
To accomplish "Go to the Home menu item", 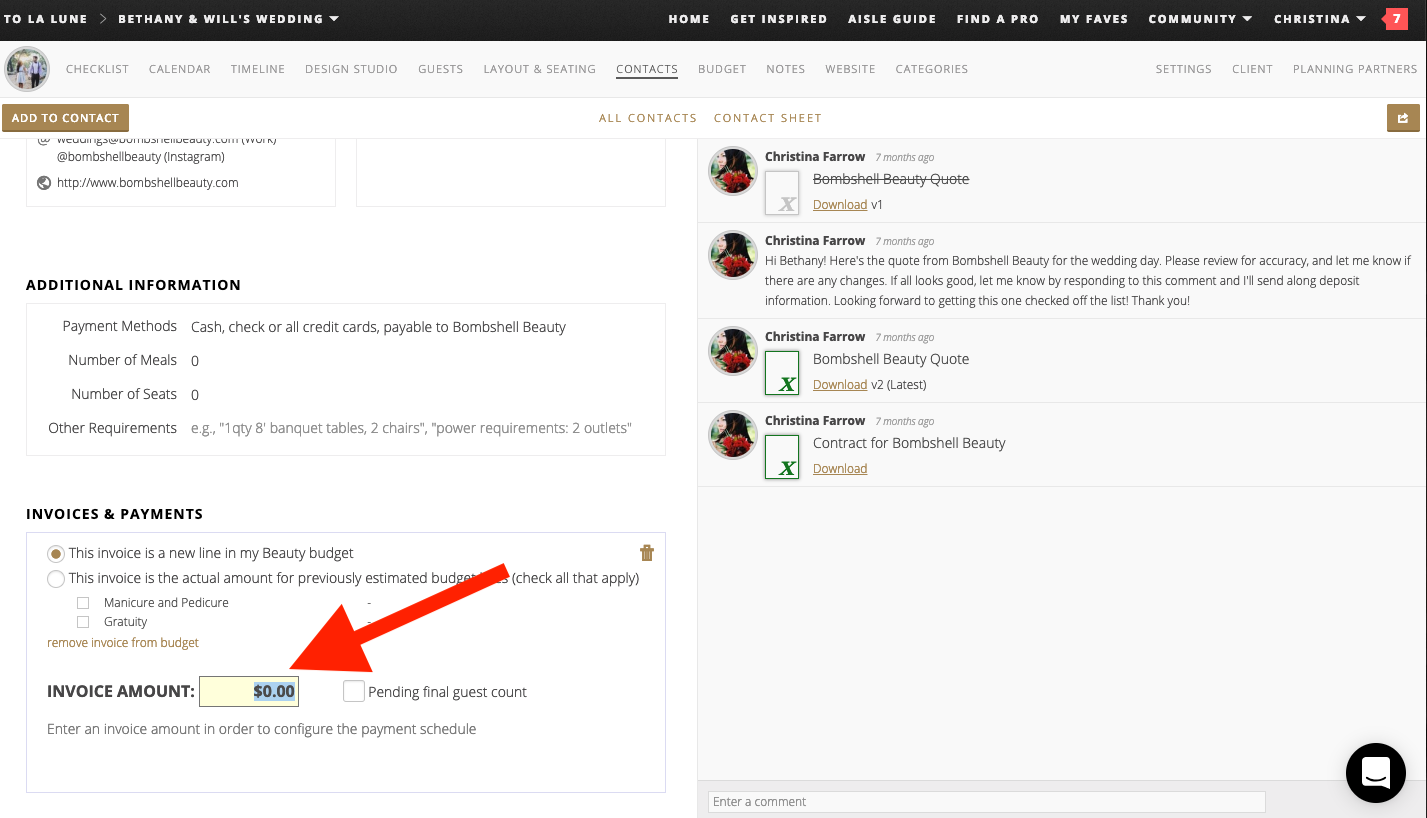I will [x=689, y=19].
